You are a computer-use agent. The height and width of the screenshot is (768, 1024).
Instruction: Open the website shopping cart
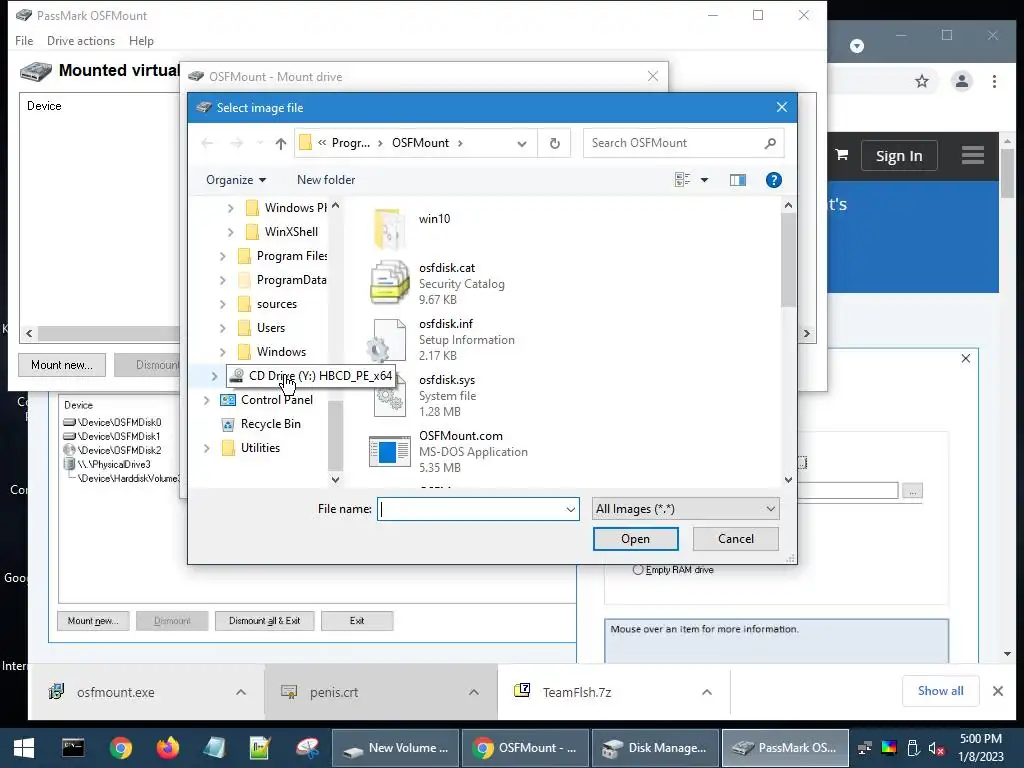[842, 155]
